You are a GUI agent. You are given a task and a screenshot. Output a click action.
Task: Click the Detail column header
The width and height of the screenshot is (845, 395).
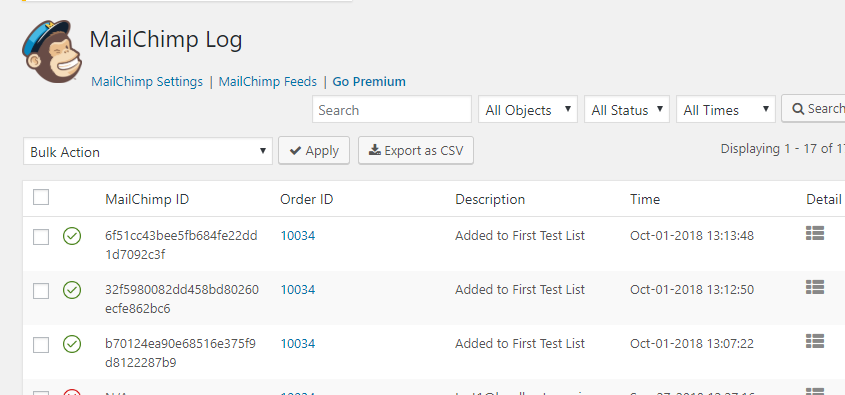point(823,199)
